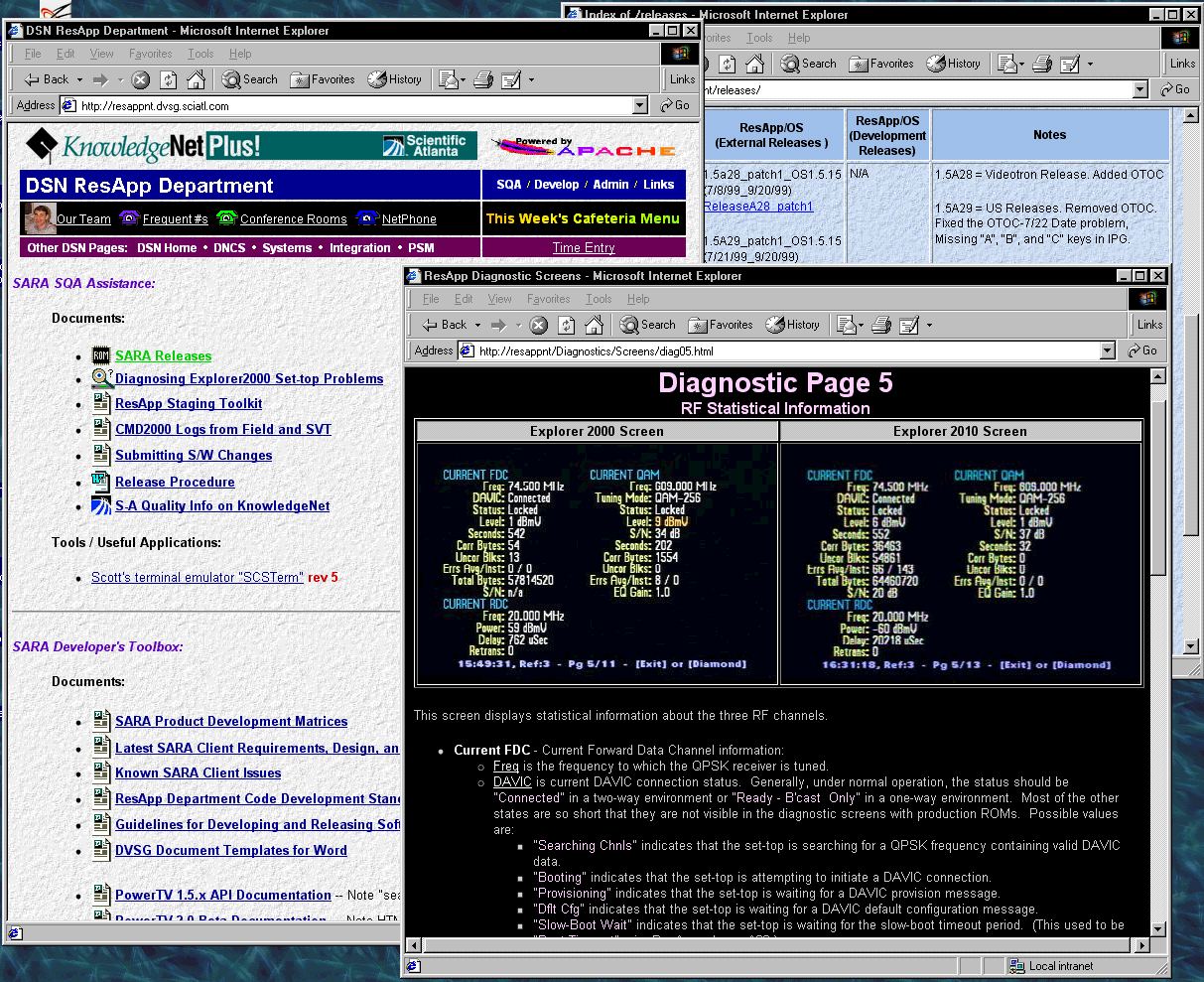This screenshot has height=982, width=1204.
Task: Click vertical scrollbar of Index of /releases window
Action: [x=1191, y=379]
